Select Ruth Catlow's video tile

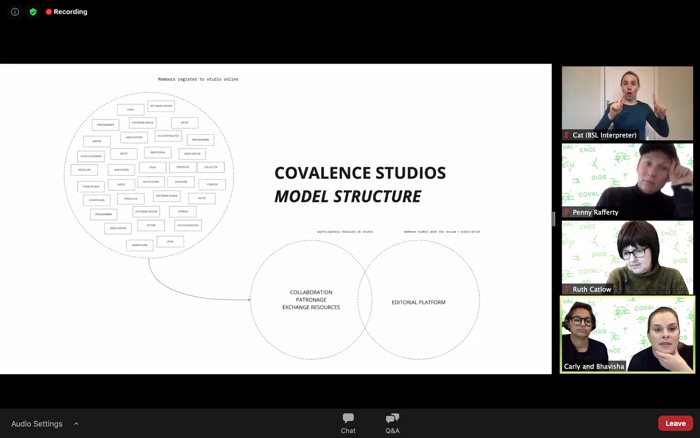pyautogui.click(x=627, y=257)
